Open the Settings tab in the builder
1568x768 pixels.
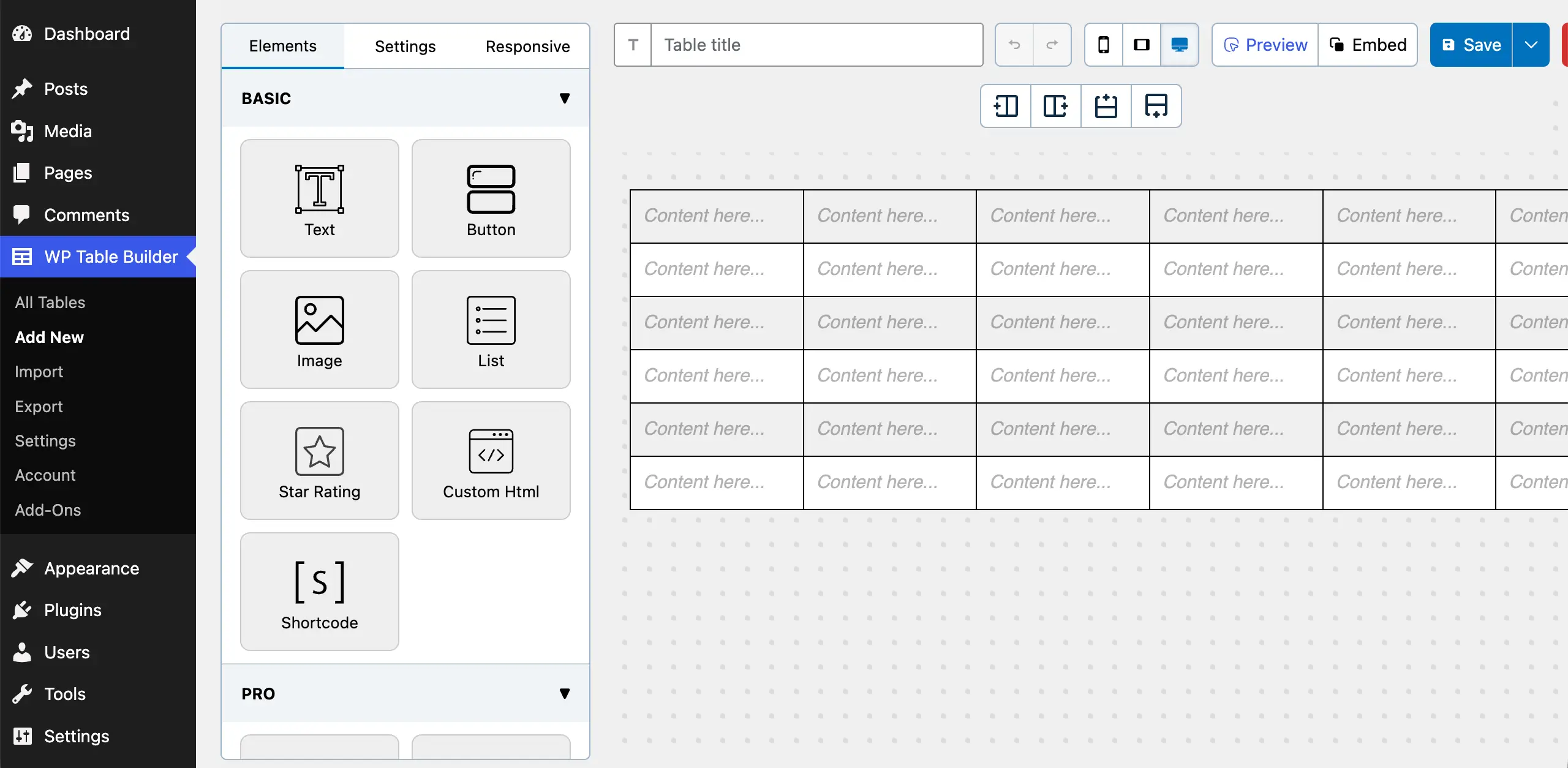point(405,46)
